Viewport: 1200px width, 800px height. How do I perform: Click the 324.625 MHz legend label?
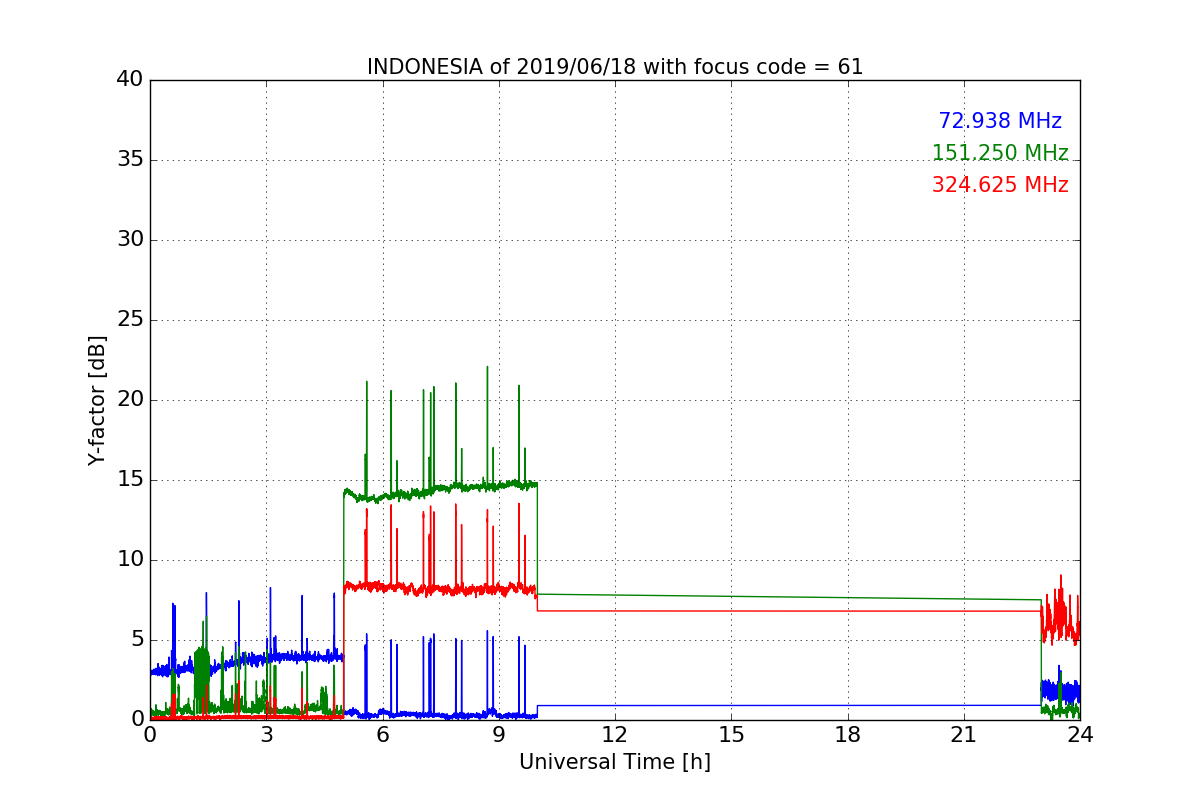pyautogui.click(x=1000, y=185)
